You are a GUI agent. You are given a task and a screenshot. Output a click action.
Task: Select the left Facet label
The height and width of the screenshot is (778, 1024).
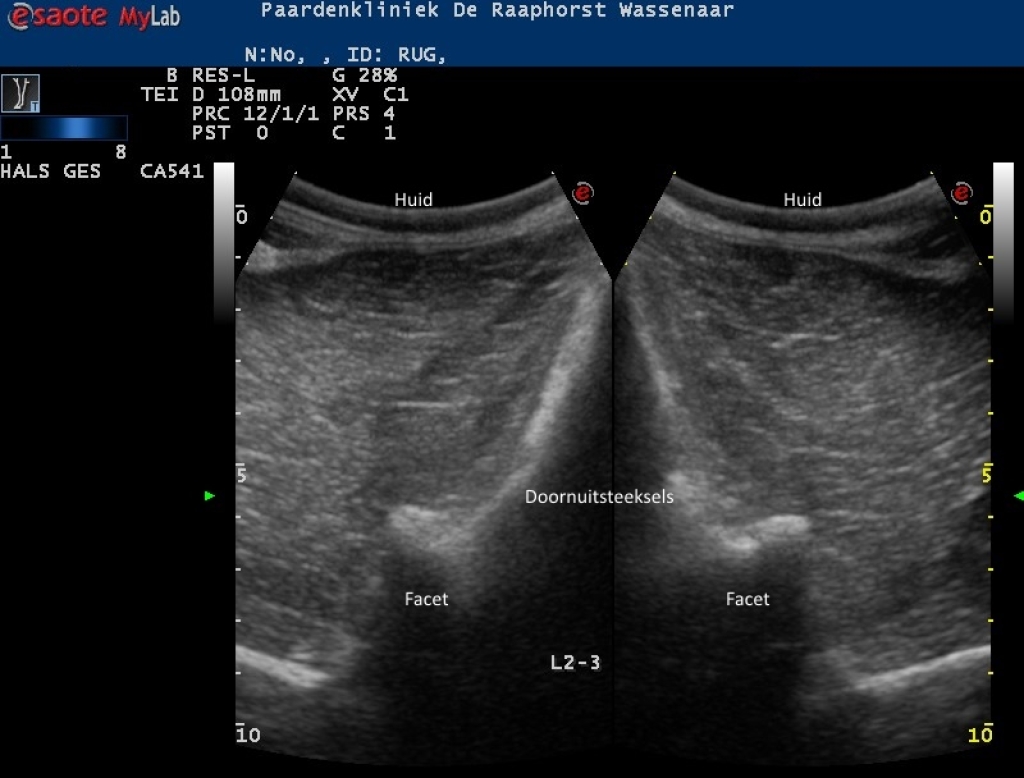[x=426, y=599]
